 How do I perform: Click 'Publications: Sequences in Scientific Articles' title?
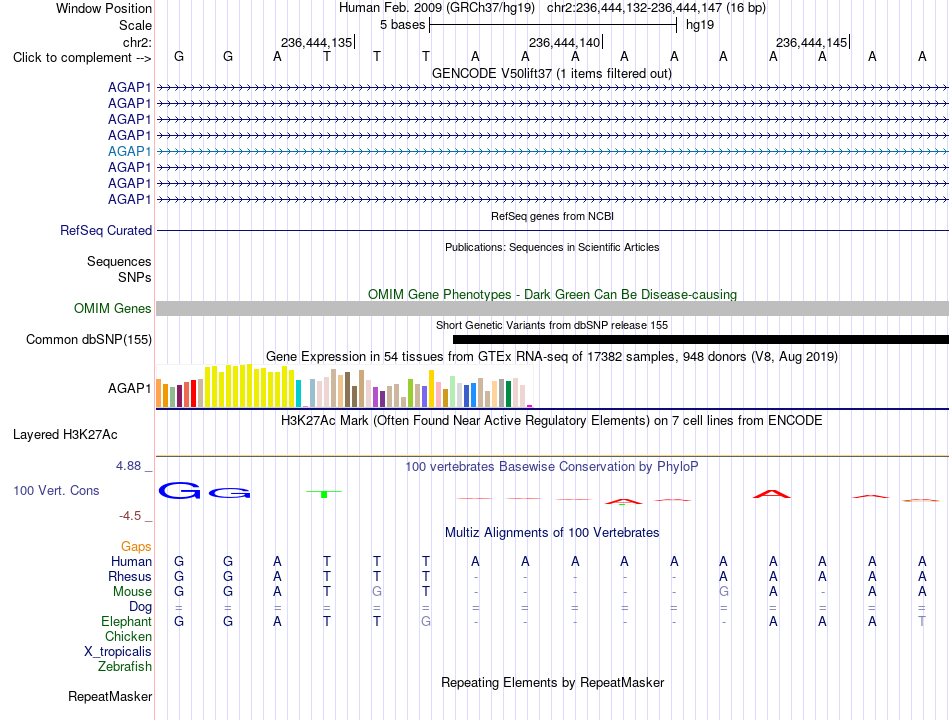pyautogui.click(x=552, y=247)
